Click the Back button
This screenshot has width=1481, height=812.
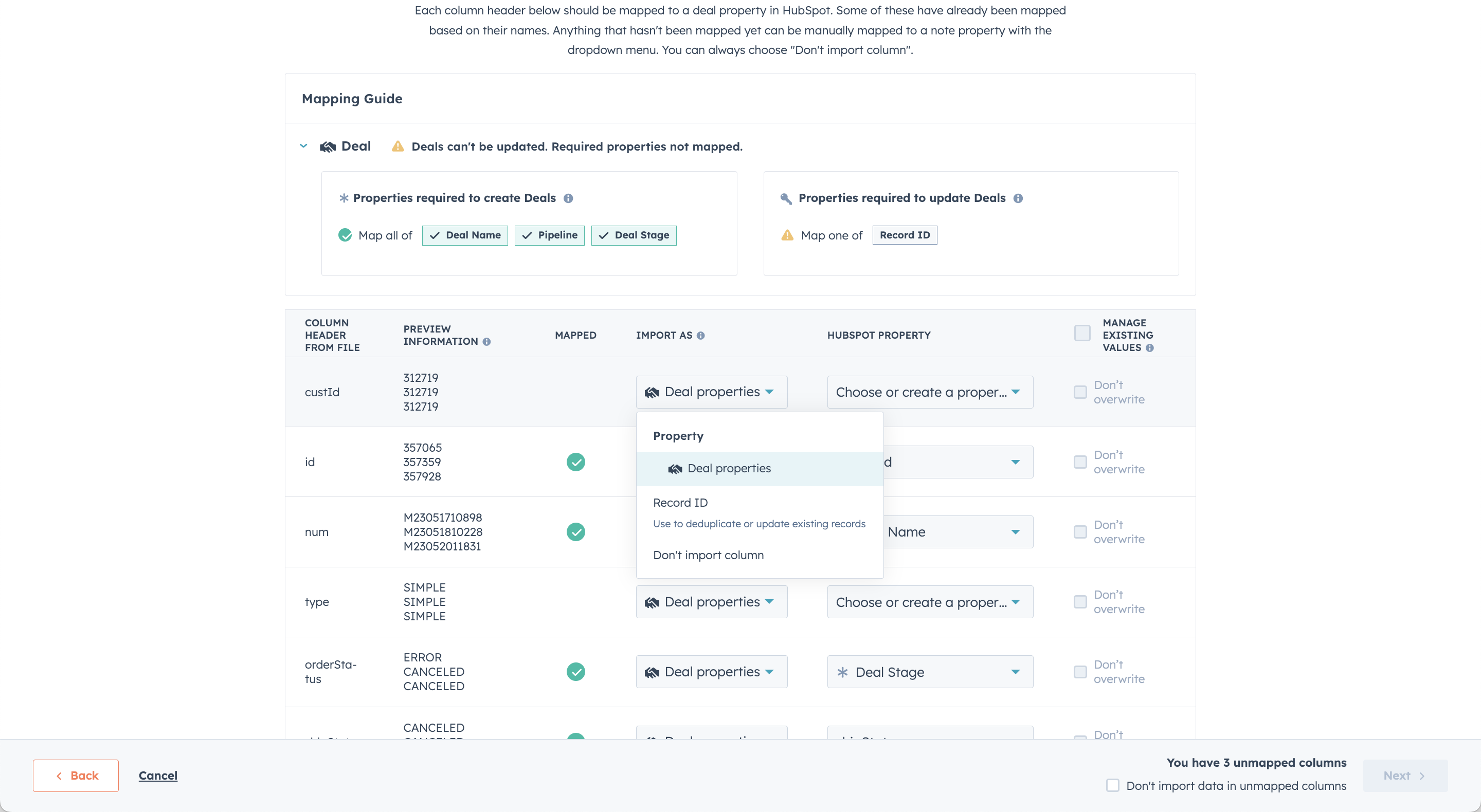pyautogui.click(x=75, y=775)
